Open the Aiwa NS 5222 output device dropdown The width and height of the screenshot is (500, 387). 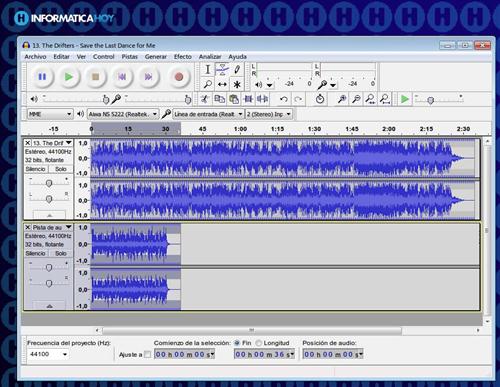coord(123,114)
